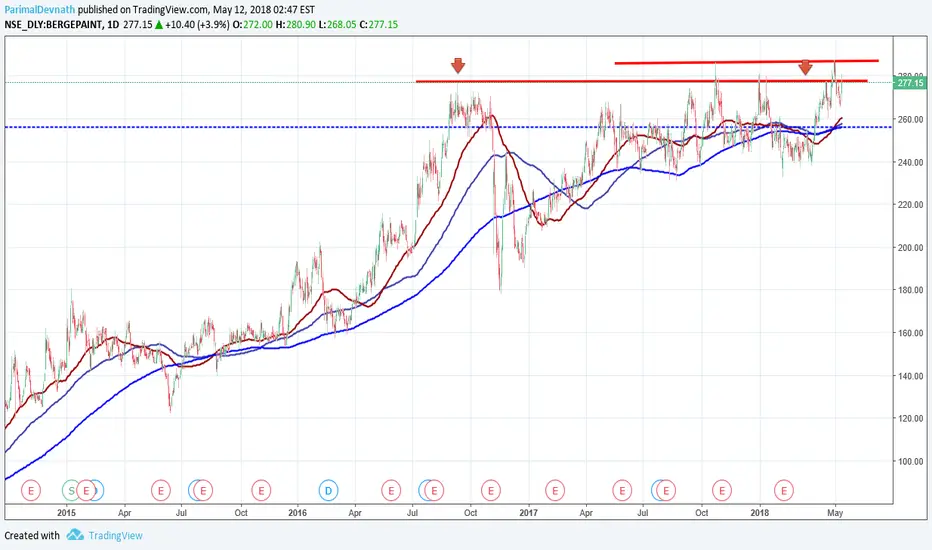Click the earnings E marker beside the S marker

86,491
